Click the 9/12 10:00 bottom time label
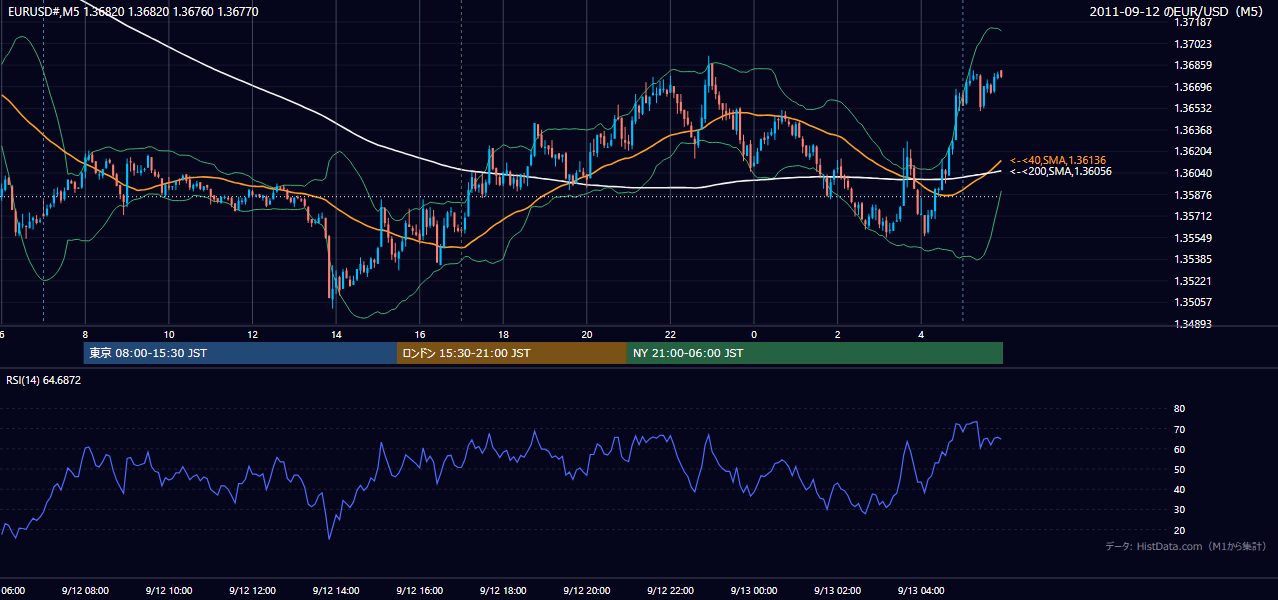The width and height of the screenshot is (1278, 600). click(x=168, y=591)
